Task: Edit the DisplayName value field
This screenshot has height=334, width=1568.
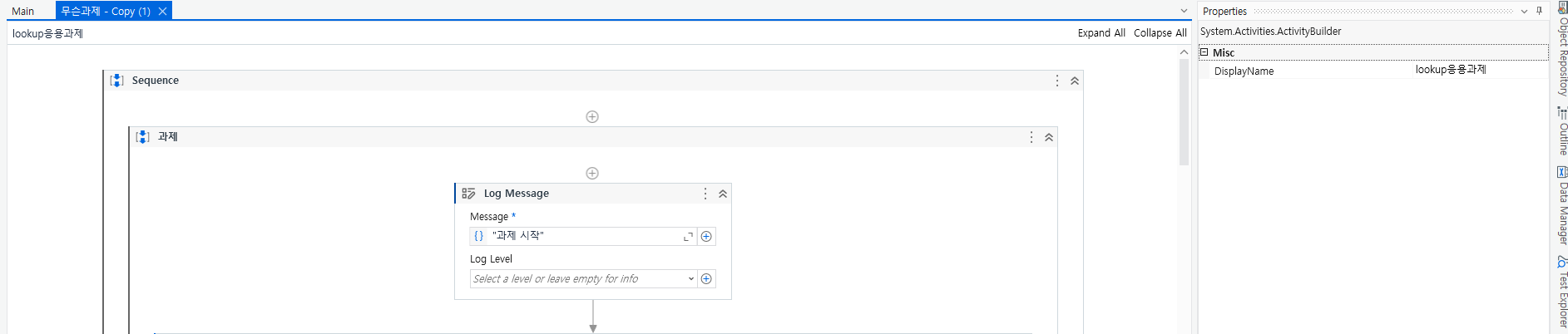Action: (1481, 70)
